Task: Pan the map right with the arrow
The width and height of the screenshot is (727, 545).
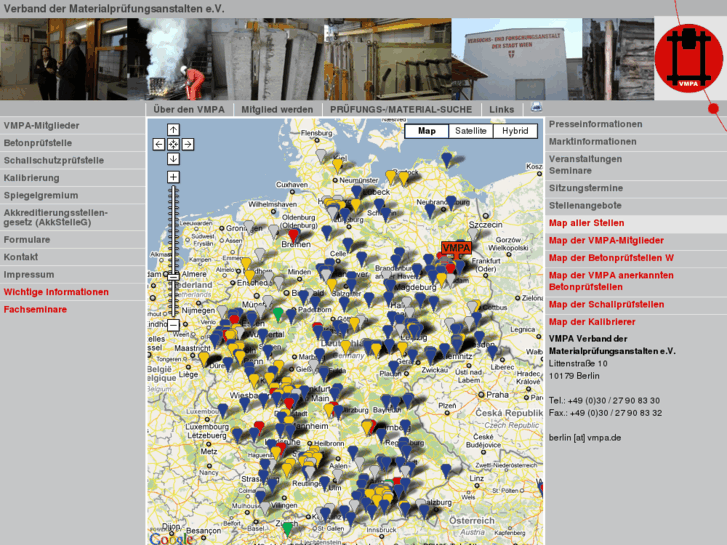Action: pyautogui.click(x=188, y=144)
